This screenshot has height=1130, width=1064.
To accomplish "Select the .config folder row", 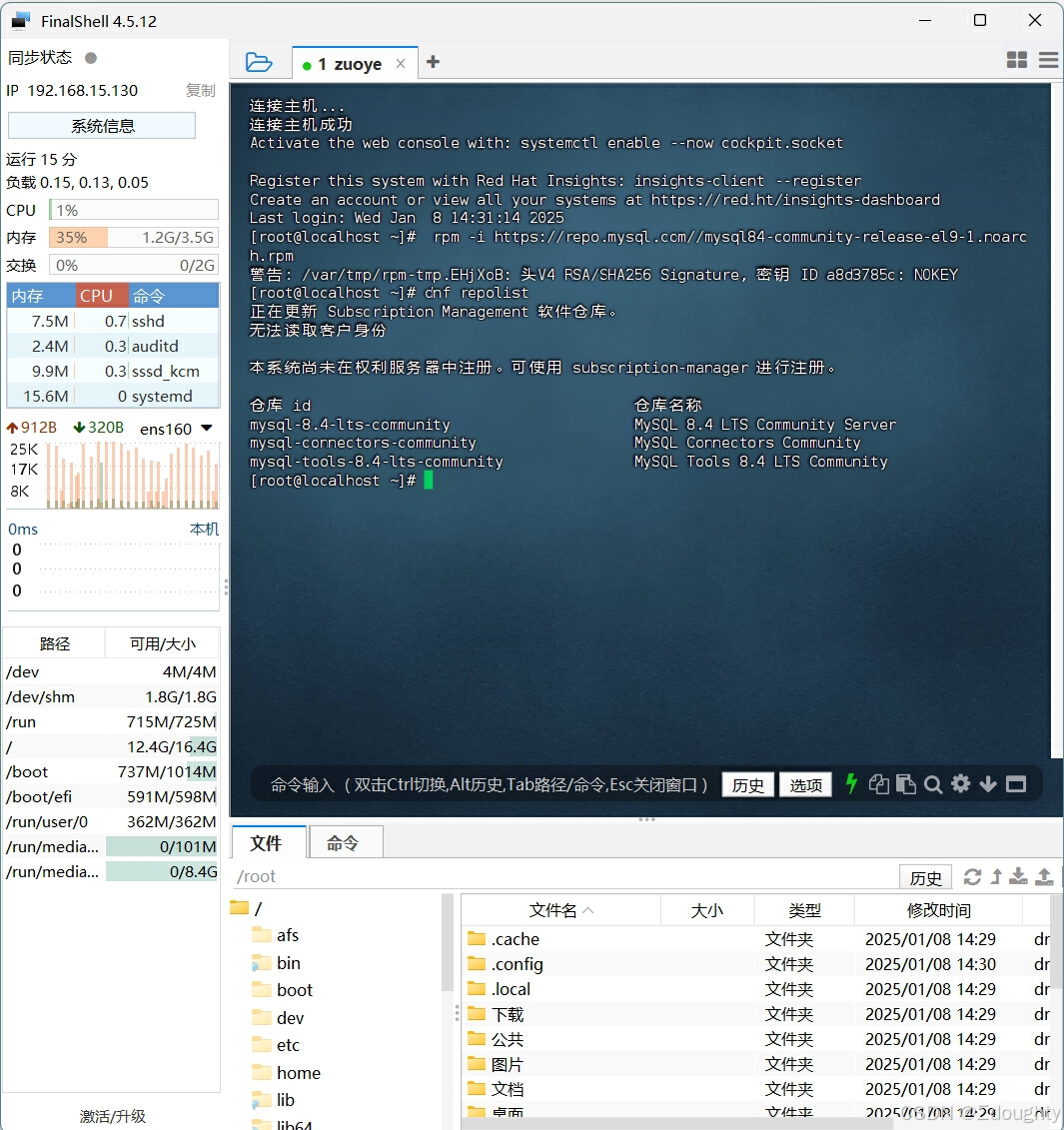I will (x=757, y=964).
